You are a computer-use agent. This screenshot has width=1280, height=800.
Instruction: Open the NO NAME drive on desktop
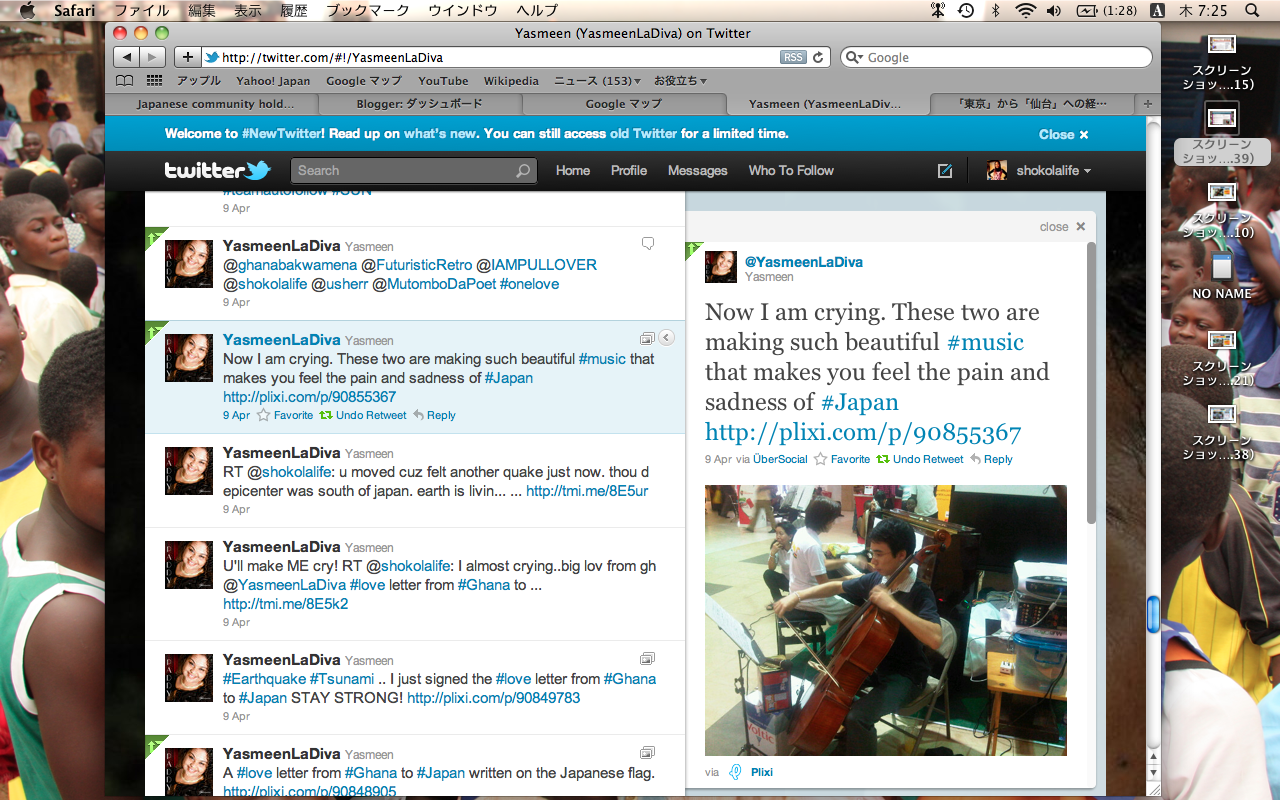coord(1221,275)
